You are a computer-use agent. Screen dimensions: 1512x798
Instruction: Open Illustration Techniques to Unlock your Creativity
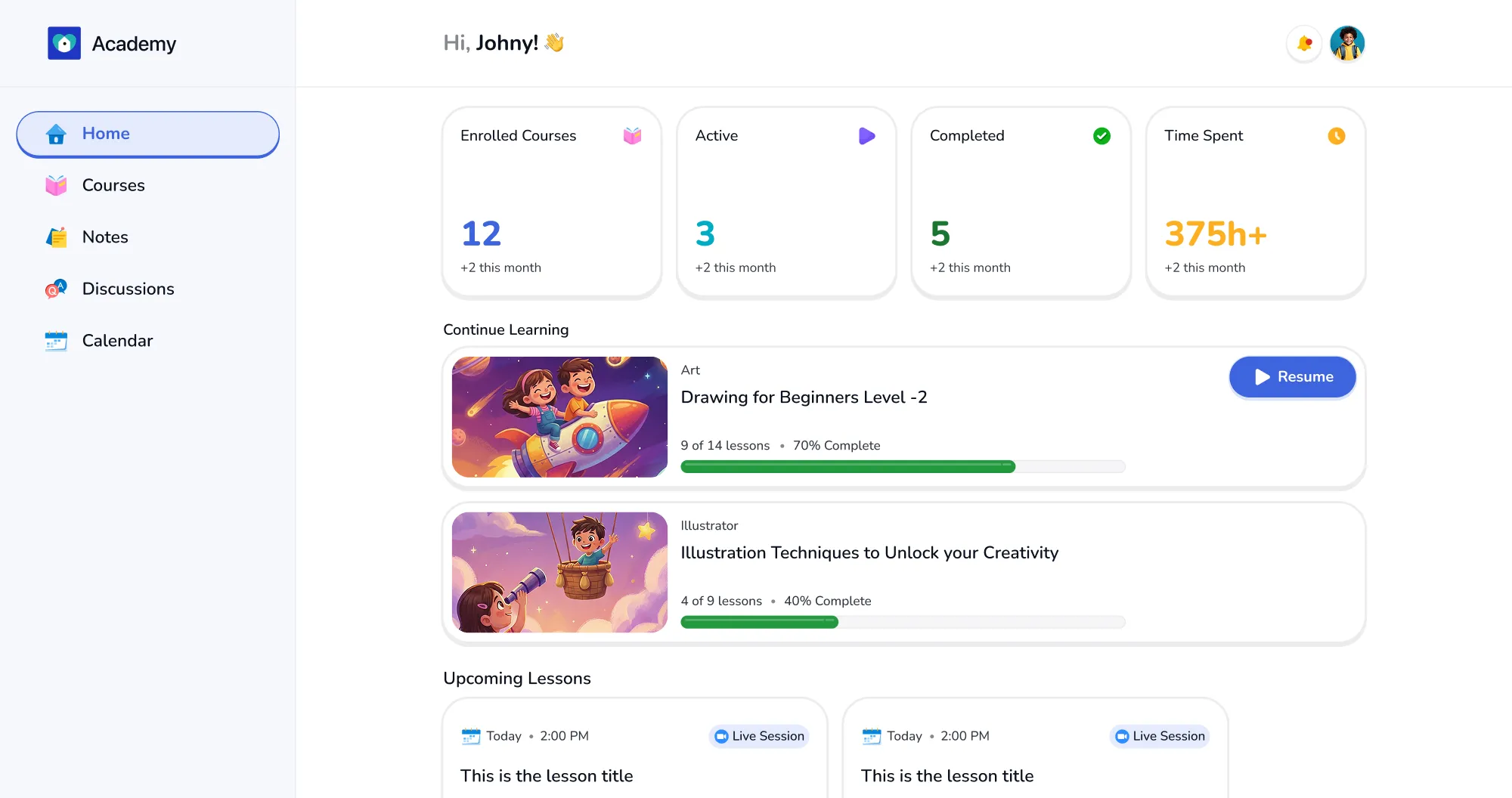click(869, 553)
